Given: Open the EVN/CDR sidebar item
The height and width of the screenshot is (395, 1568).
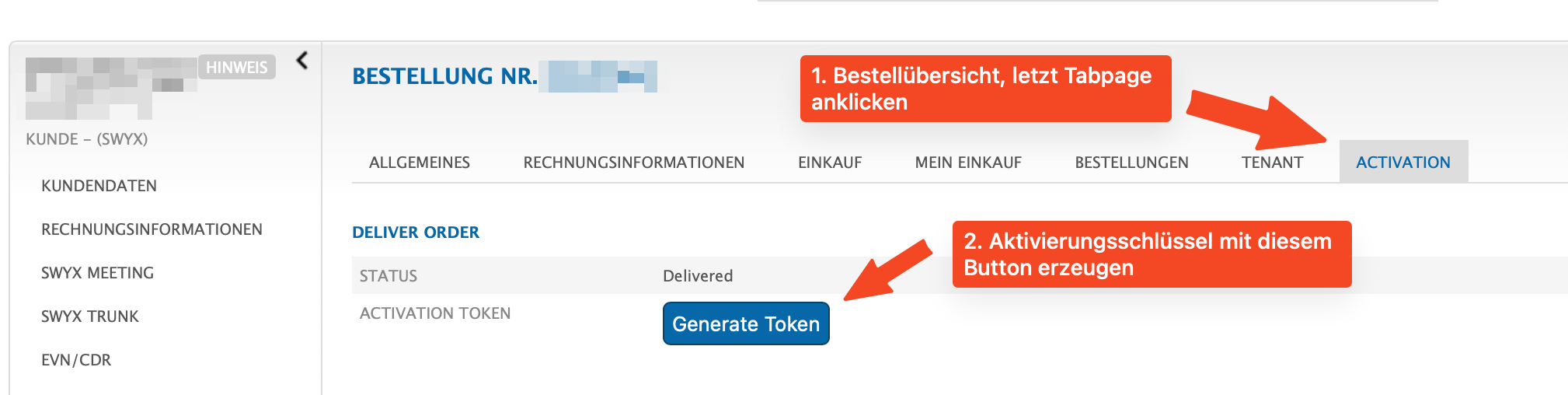Looking at the screenshot, I should tap(76, 360).
